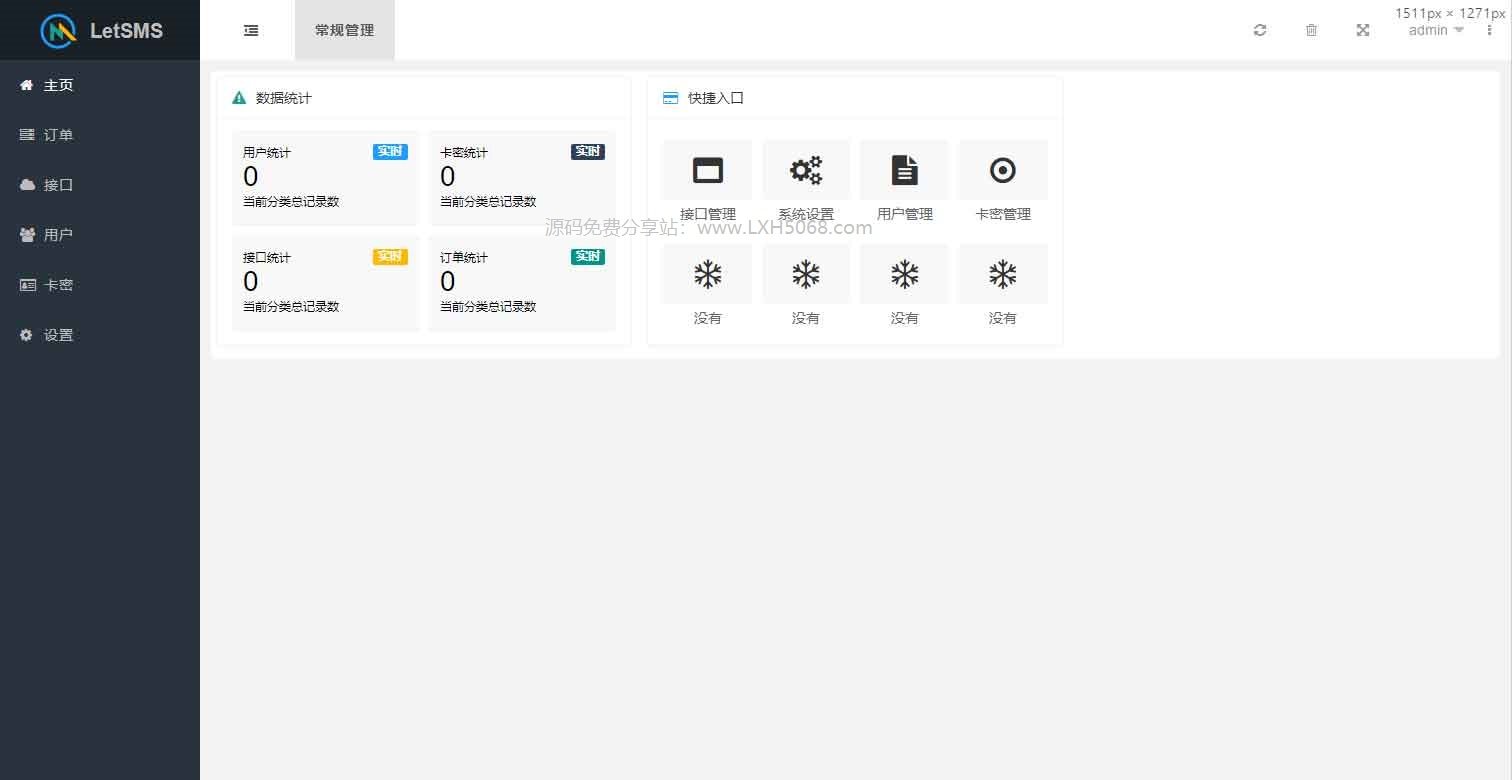1512x780 pixels.
Task: Switch to the 常规管理 tab
Action: (x=344, y=30)
